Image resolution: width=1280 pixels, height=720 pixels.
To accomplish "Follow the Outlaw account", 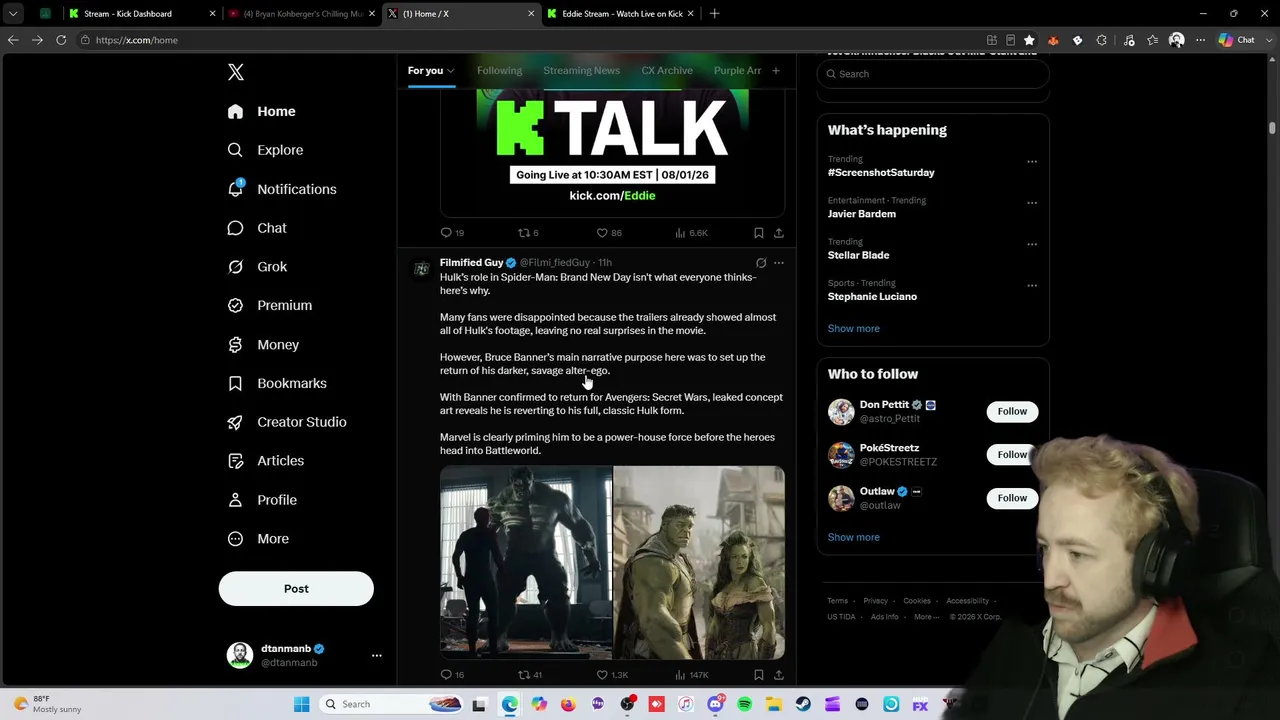I will pos(1012,498).
